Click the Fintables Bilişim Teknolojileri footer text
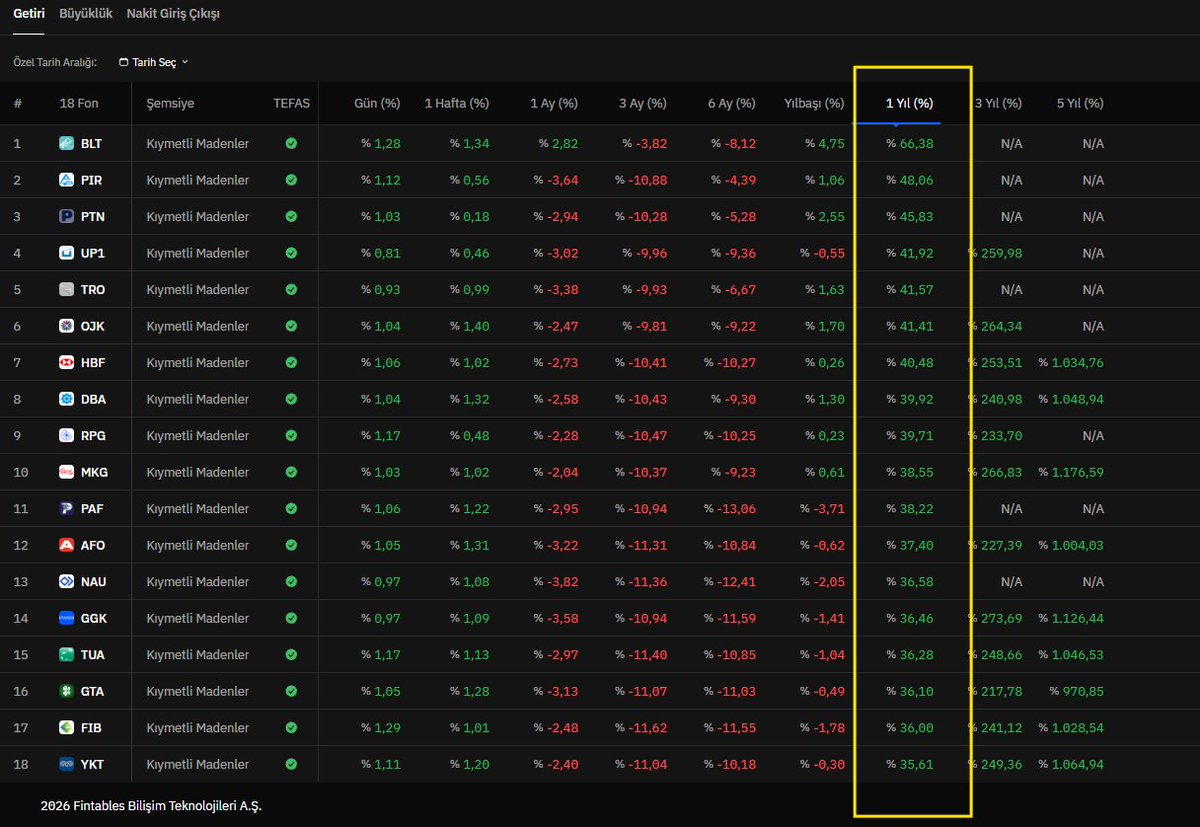Screen dimensions: 1200x827 151,805
